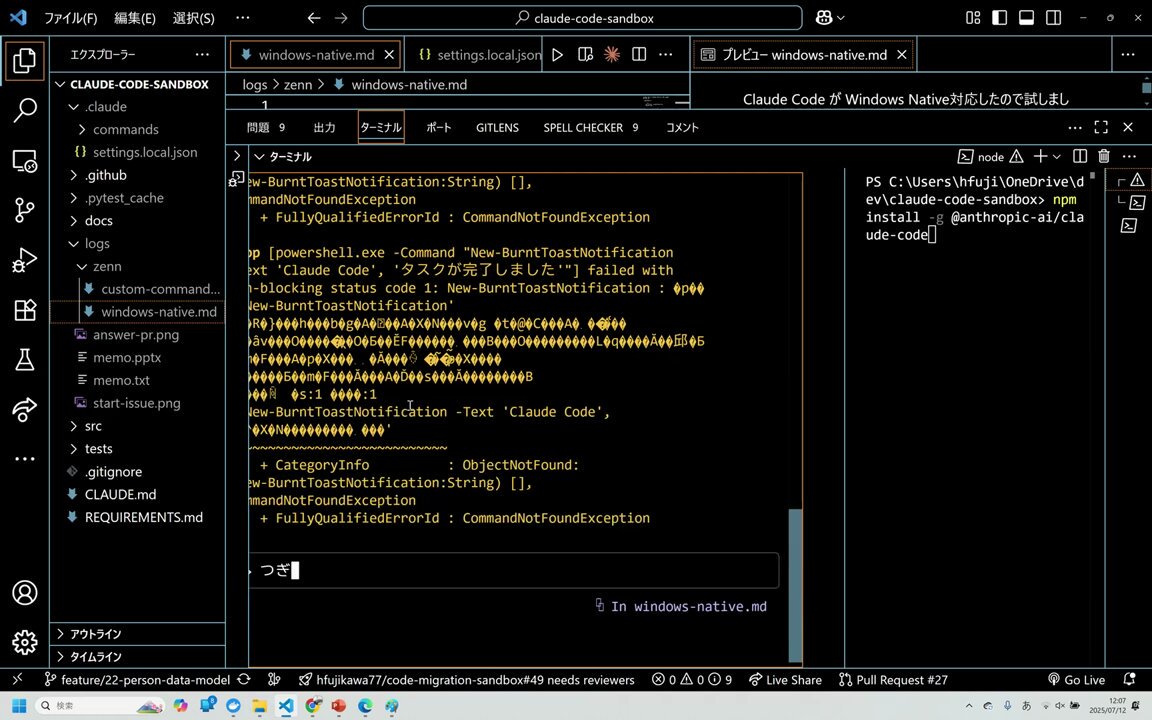Go back in navigation history
The height and width of the screenshot is (720, 1152).
point(314,18)
